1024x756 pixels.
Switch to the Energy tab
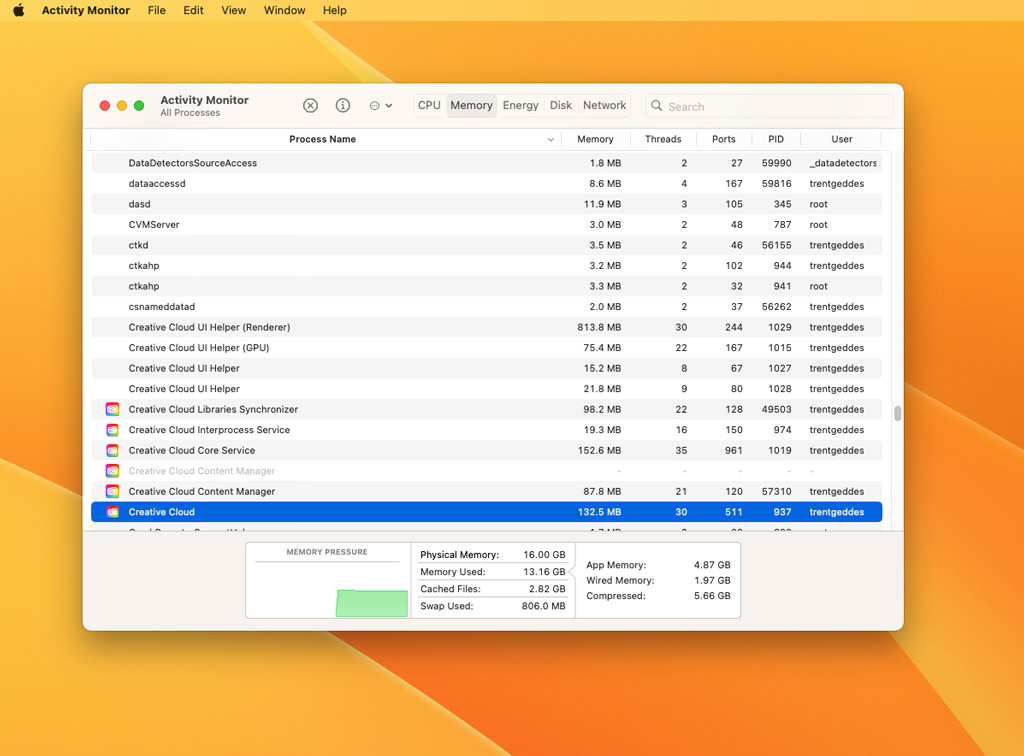[x=520, y=105]
